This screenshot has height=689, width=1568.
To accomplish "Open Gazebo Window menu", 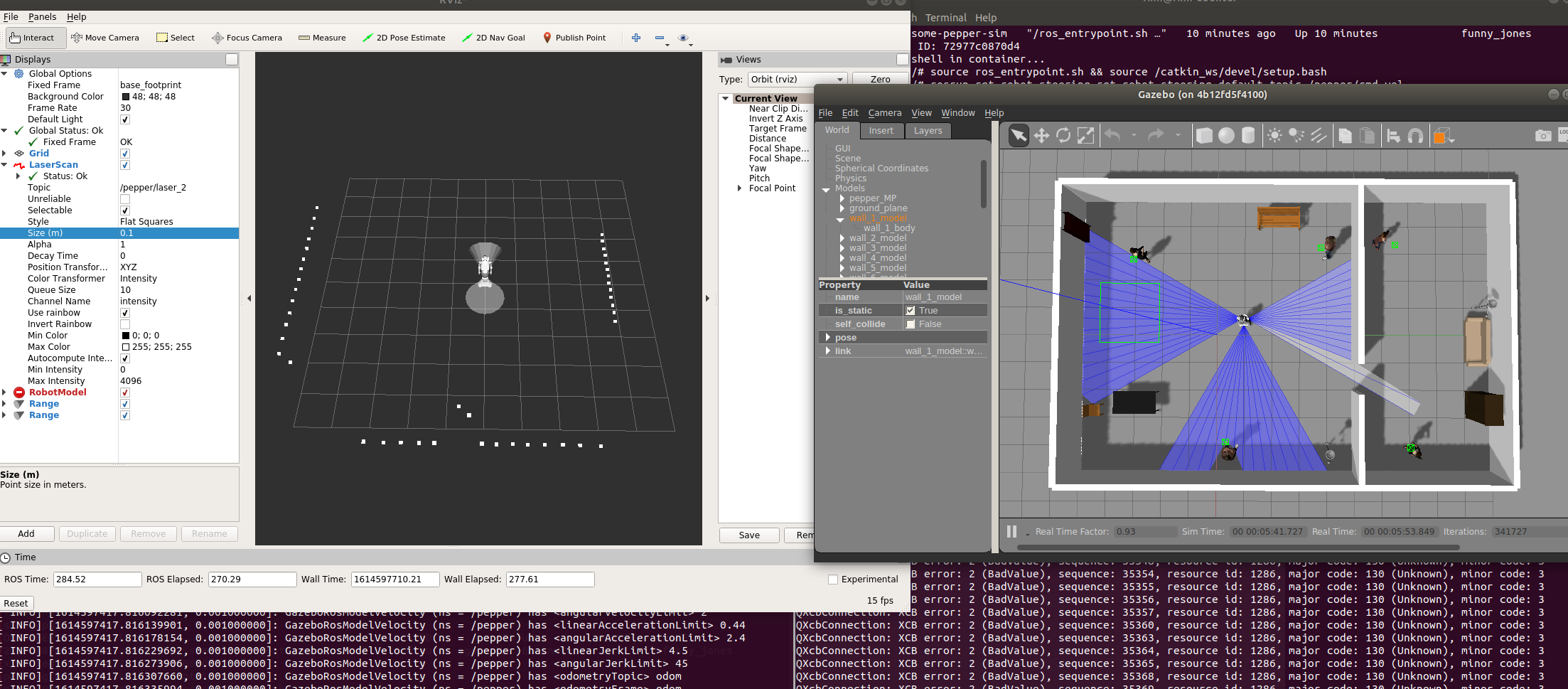I will pos(957,112).
